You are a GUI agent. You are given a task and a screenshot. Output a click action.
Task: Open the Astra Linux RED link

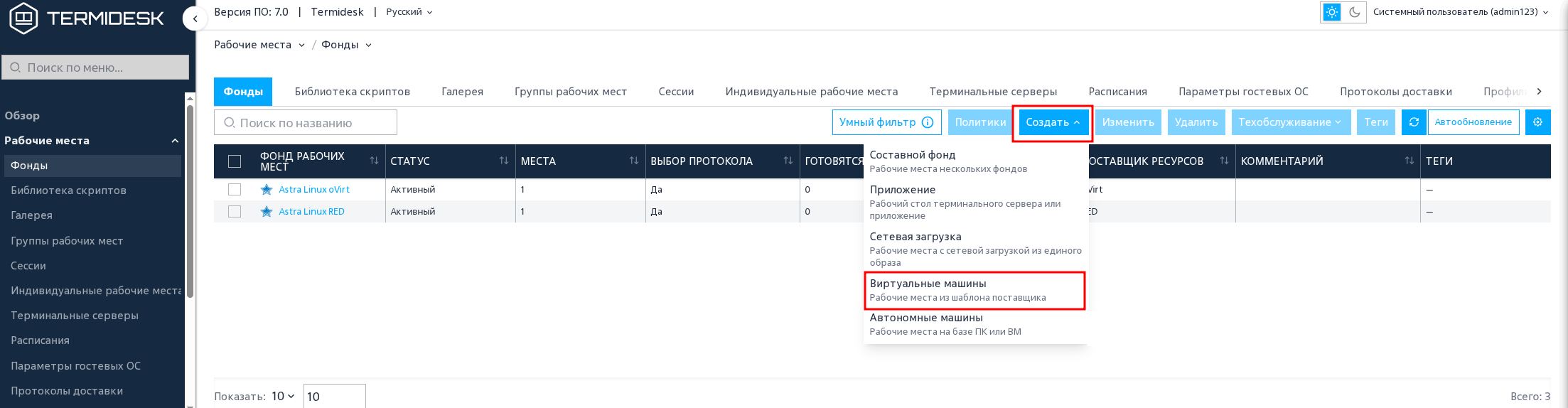point(311,212)
